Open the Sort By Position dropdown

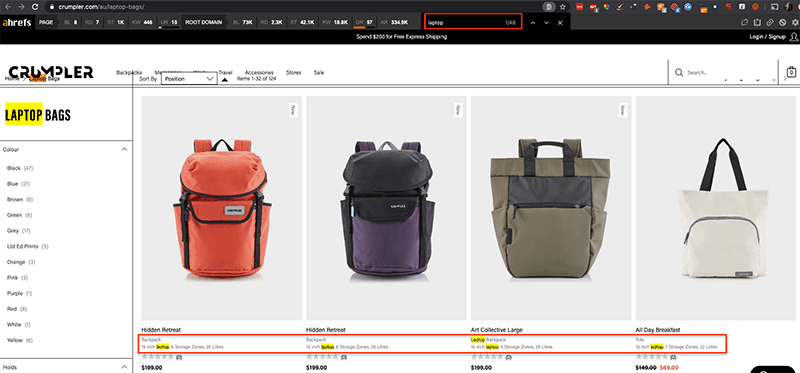pyautogui.click(x=189, y=79)
